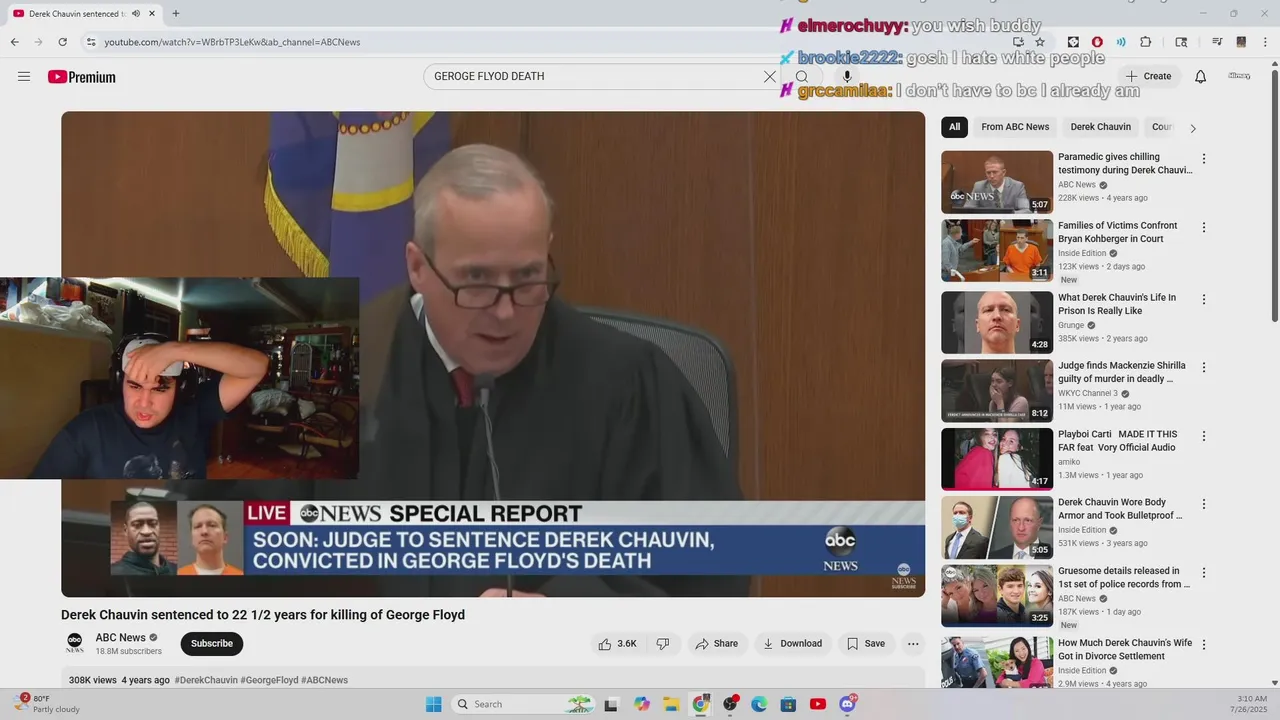Go to YouTube Premium home logo
The height and width of the screenshot is (720, 1280).
[x=82, y=77]
